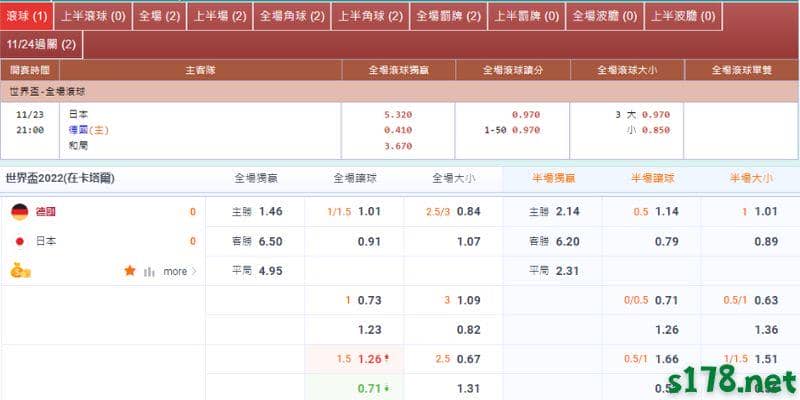Open the 上半波膽 (0) tab
This screenshot has width=800, height=400.
(x=683, y=16)
